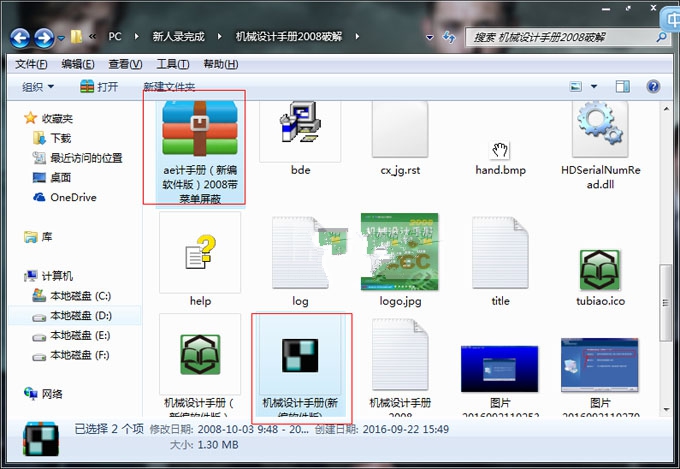Image resolution: width=680 pixels, height=469 pixels.
Task: Open OneDrive in the navigation pane
Action: pyautogui.click(x=73, y=197)
